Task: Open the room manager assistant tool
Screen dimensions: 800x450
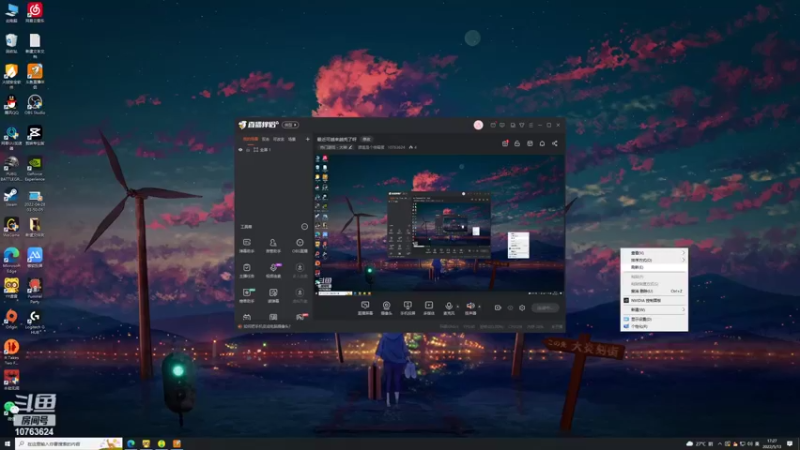Action: (273, 245)
